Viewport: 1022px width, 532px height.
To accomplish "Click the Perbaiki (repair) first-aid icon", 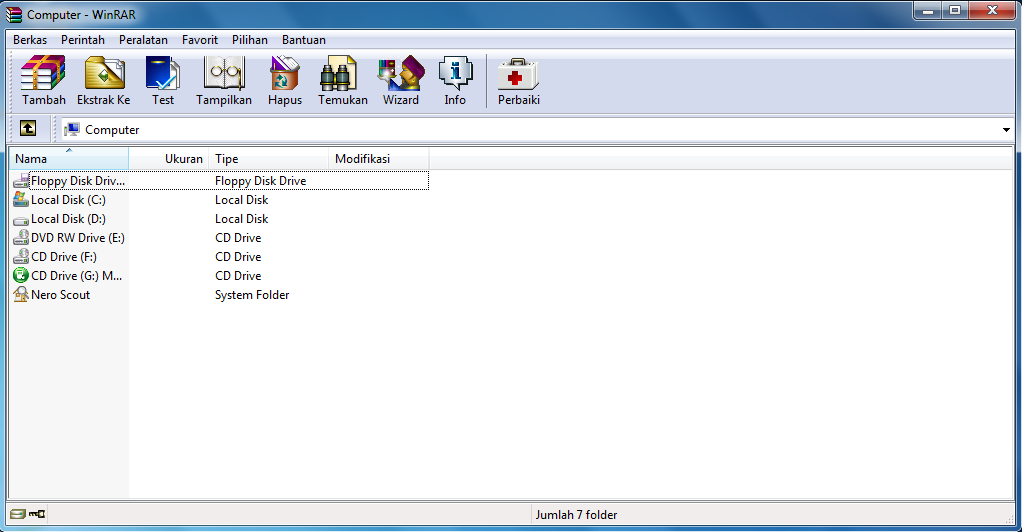I will (518, 74).
